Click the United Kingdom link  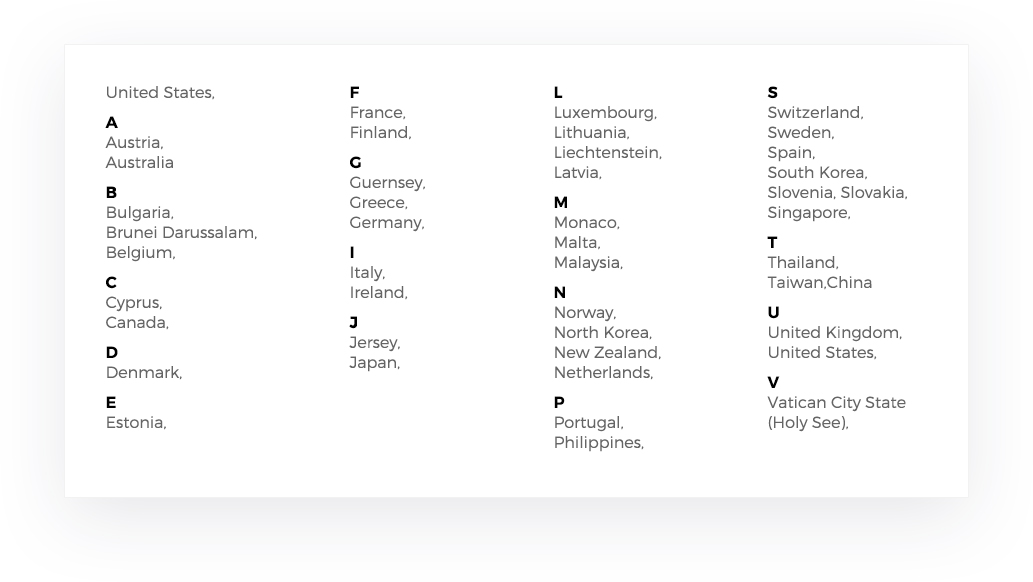click(x=833, y=333)
